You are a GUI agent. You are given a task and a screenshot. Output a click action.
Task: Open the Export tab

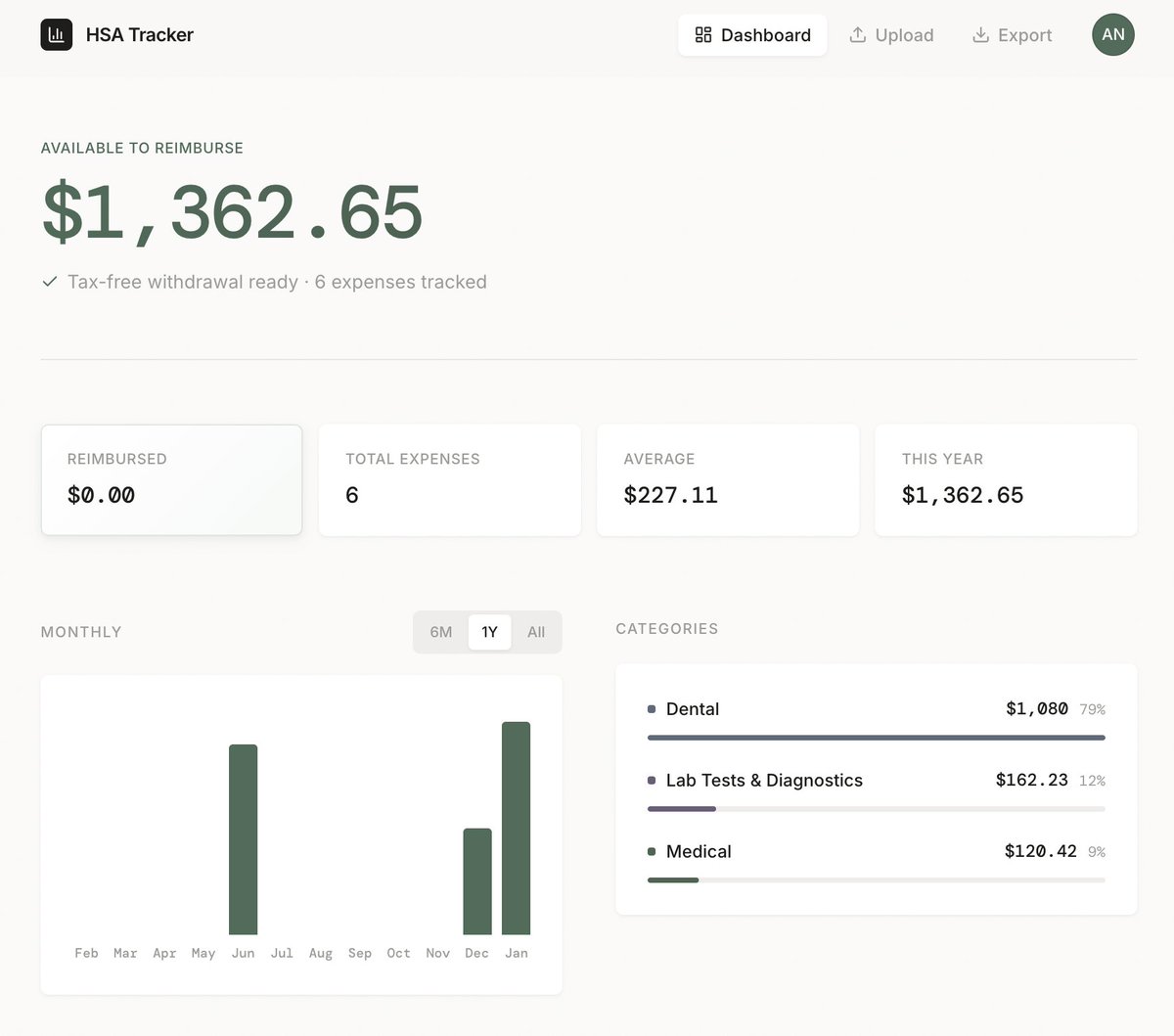[1012, 35]
